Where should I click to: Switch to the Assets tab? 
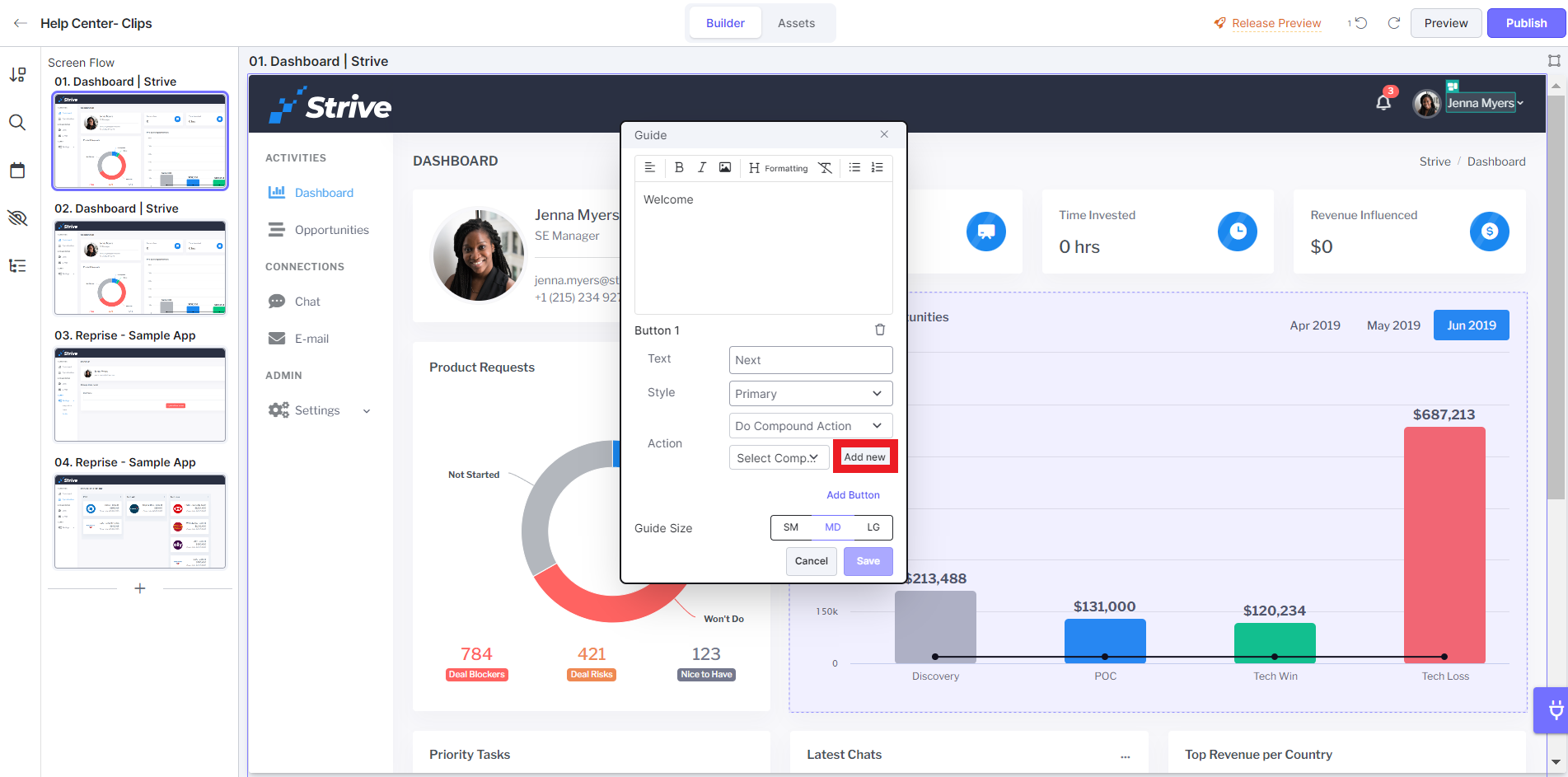click(x=796, y=23)
